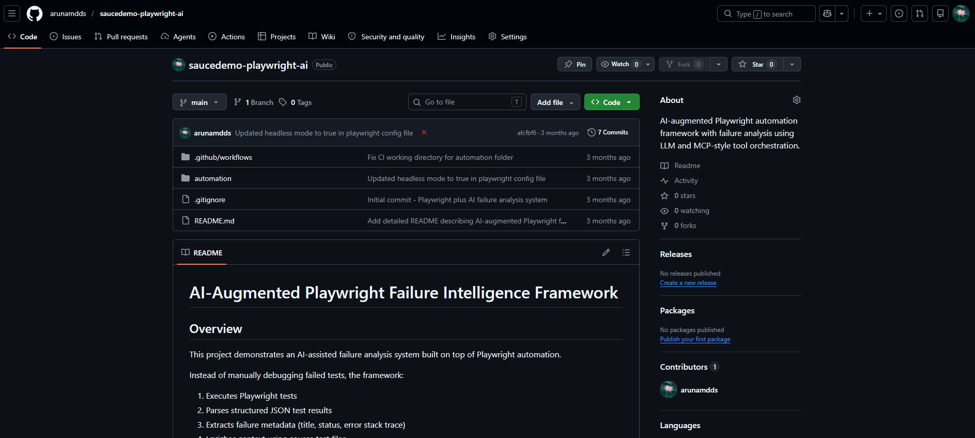Star the repository
The height and width of the screenshot is (438, 975).
757,64
